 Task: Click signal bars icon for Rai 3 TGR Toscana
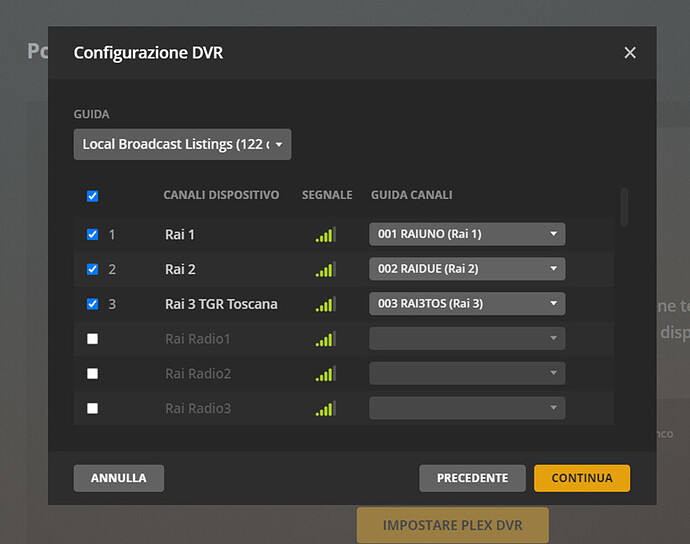[326, 304]
